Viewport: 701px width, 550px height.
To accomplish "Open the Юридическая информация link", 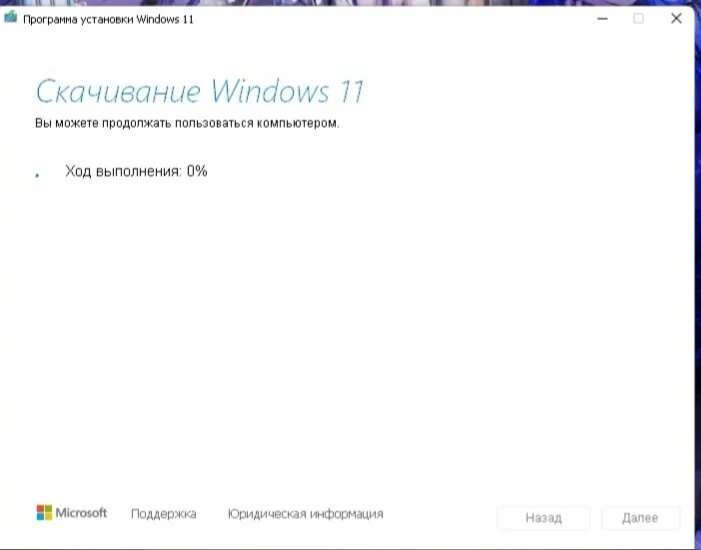I will (x=305, y=514).
